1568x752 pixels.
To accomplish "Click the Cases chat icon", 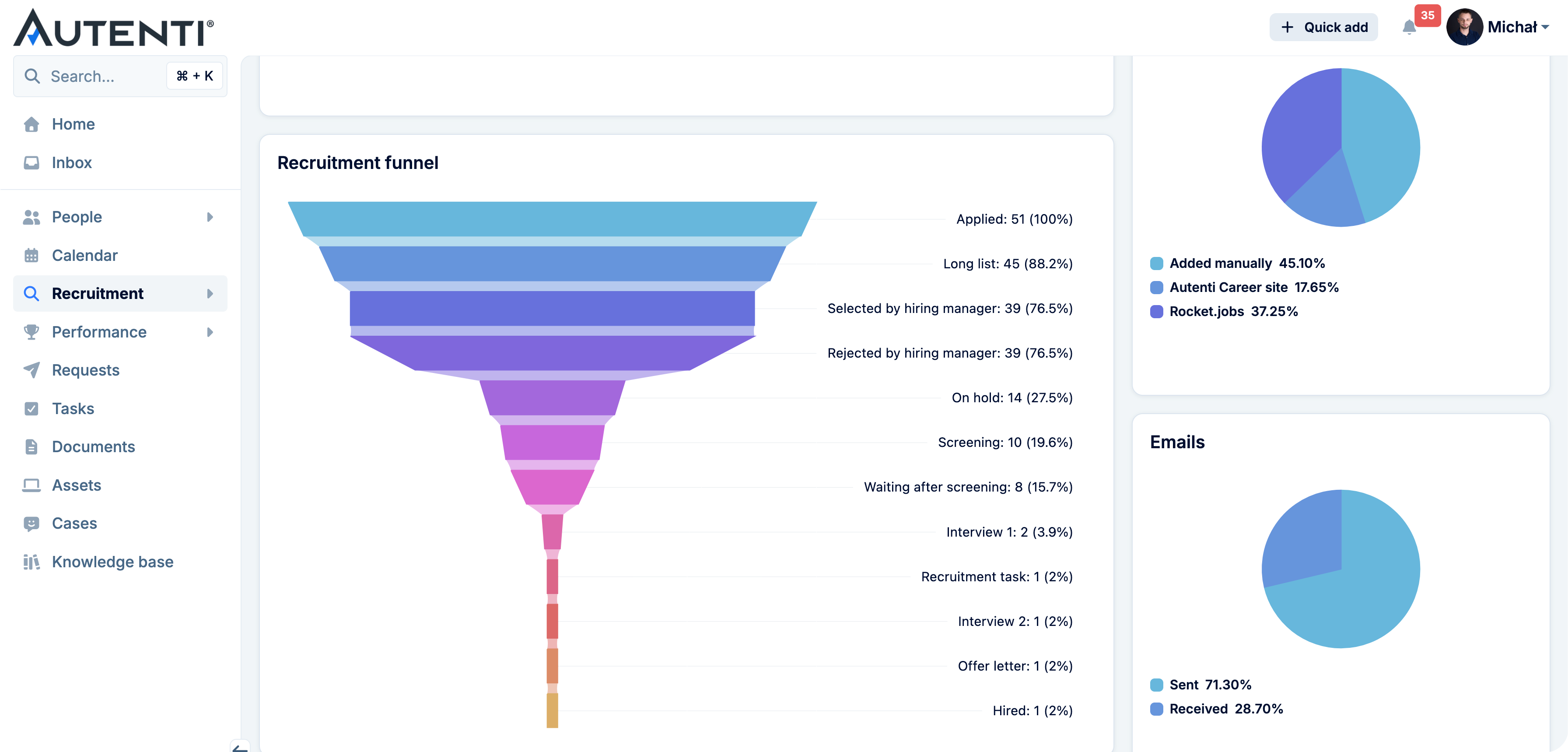I will tap(31, 524).
